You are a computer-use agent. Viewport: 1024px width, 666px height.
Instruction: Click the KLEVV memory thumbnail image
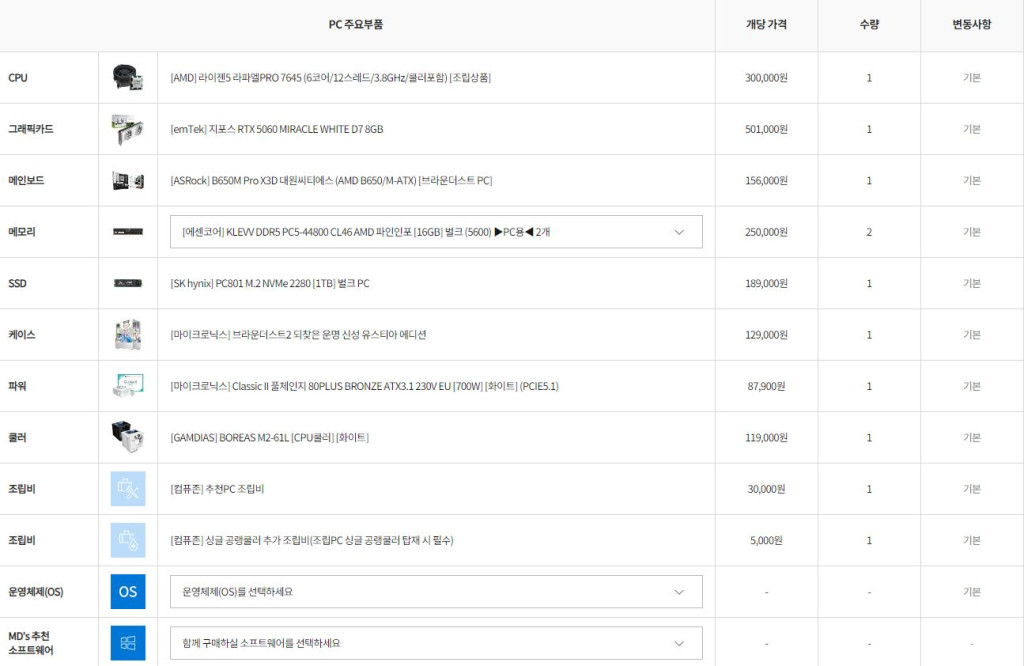[127, 232]
